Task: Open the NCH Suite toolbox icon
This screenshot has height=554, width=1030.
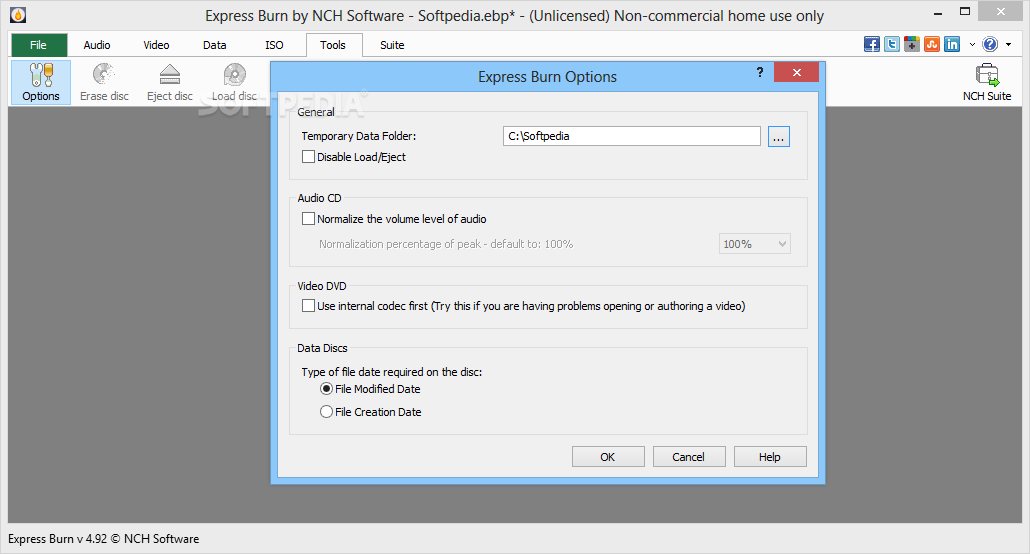Action: pyautogui.click(x=987, y=82)
